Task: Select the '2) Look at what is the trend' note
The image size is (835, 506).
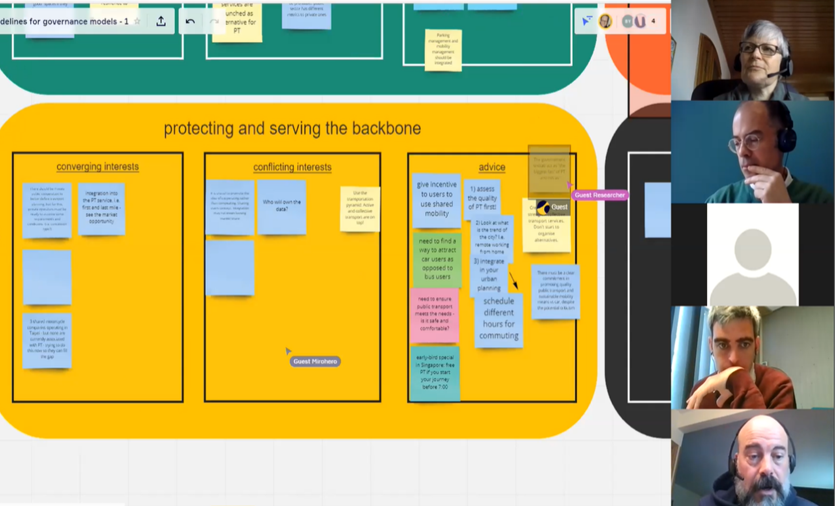Action: coord(493,237)
